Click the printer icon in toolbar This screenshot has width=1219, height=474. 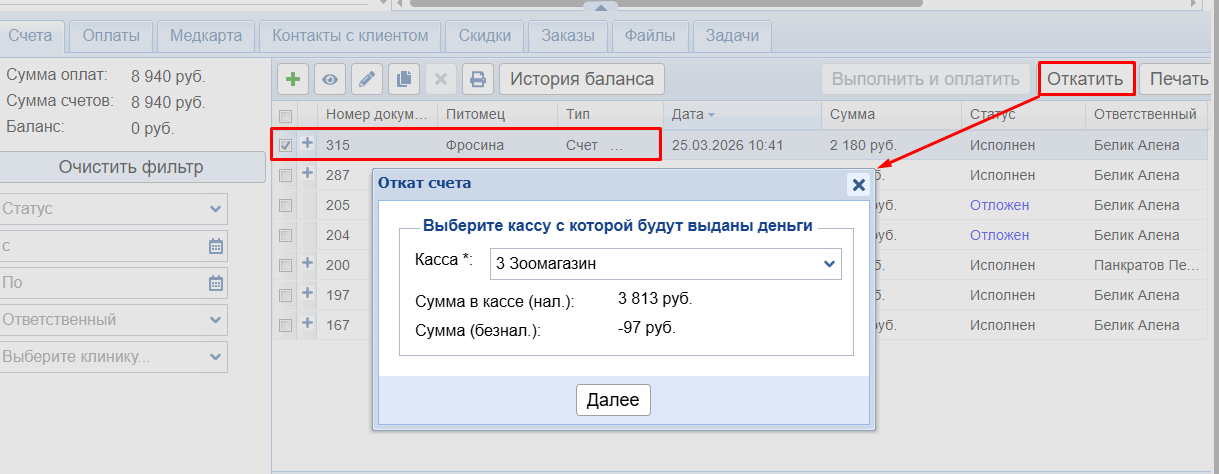[478, 79]
